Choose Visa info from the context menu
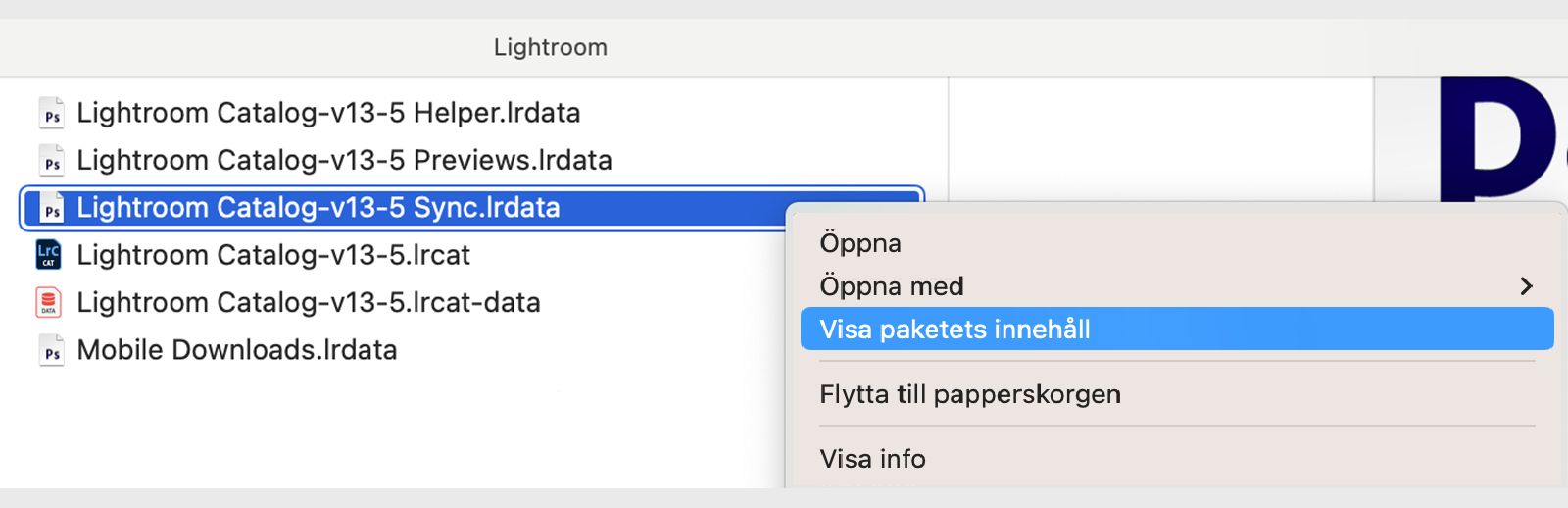1568x508 pixels. click(x=872, y=459)
